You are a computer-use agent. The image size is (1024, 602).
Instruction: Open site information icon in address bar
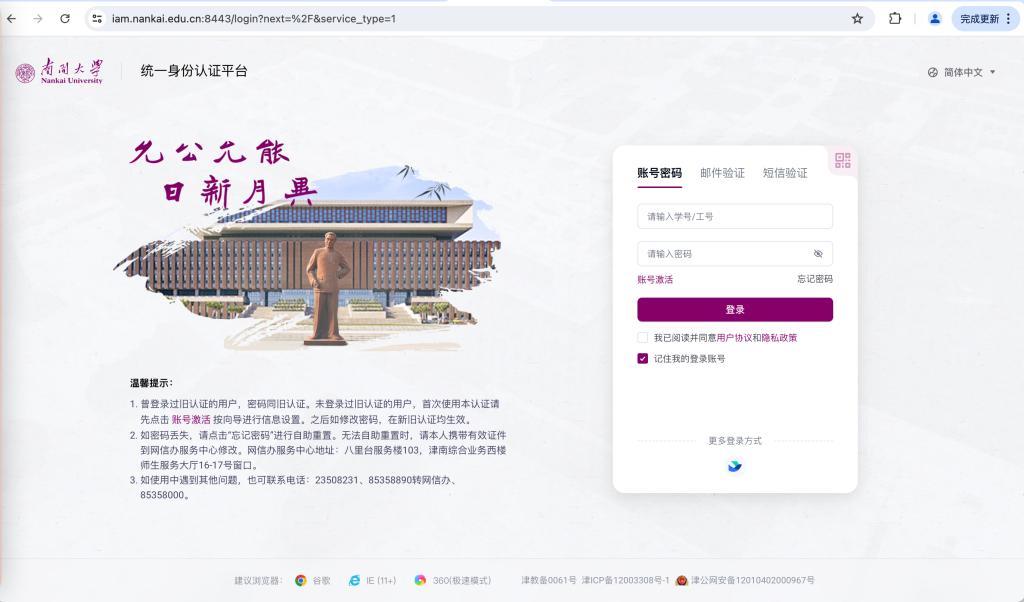pyautogui.click(x=97, y=19)
